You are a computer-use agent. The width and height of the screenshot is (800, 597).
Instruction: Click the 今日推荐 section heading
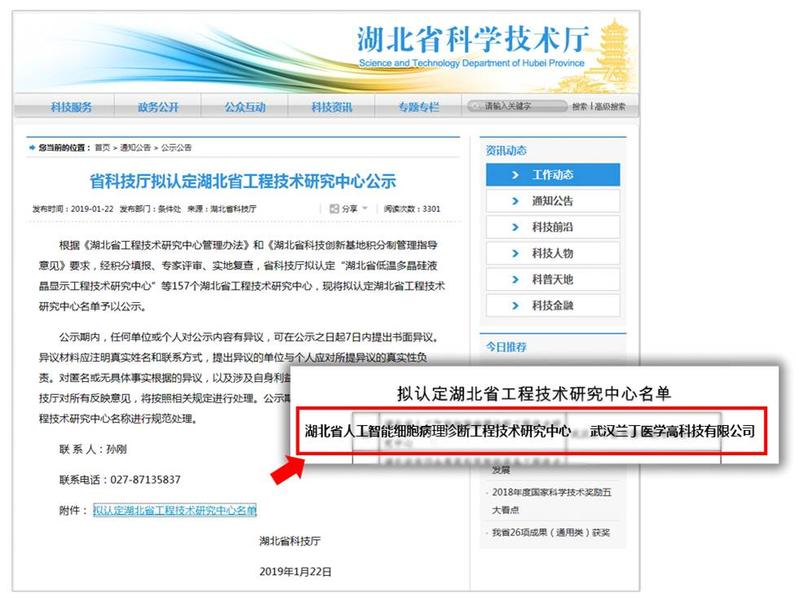(506, 347)
